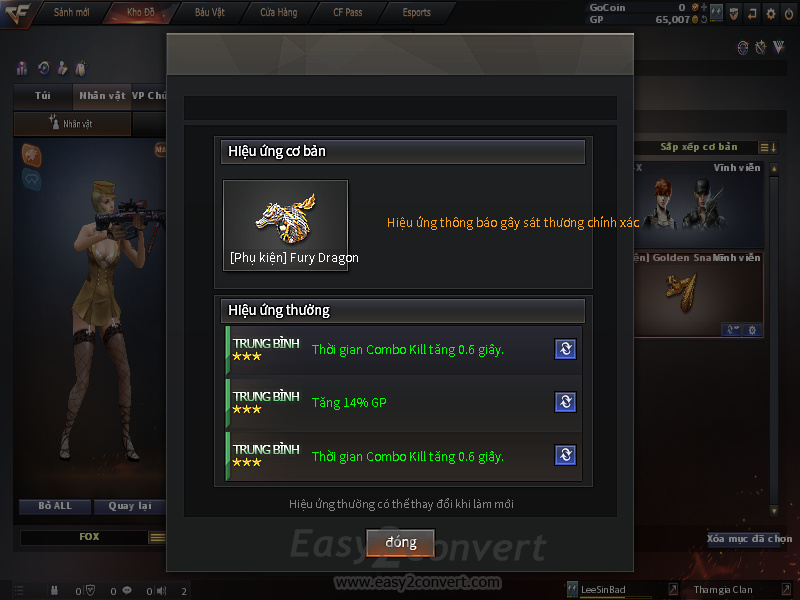800x600 pixels.
Task: Open the ranking podium icon
Action: (22, 68)
